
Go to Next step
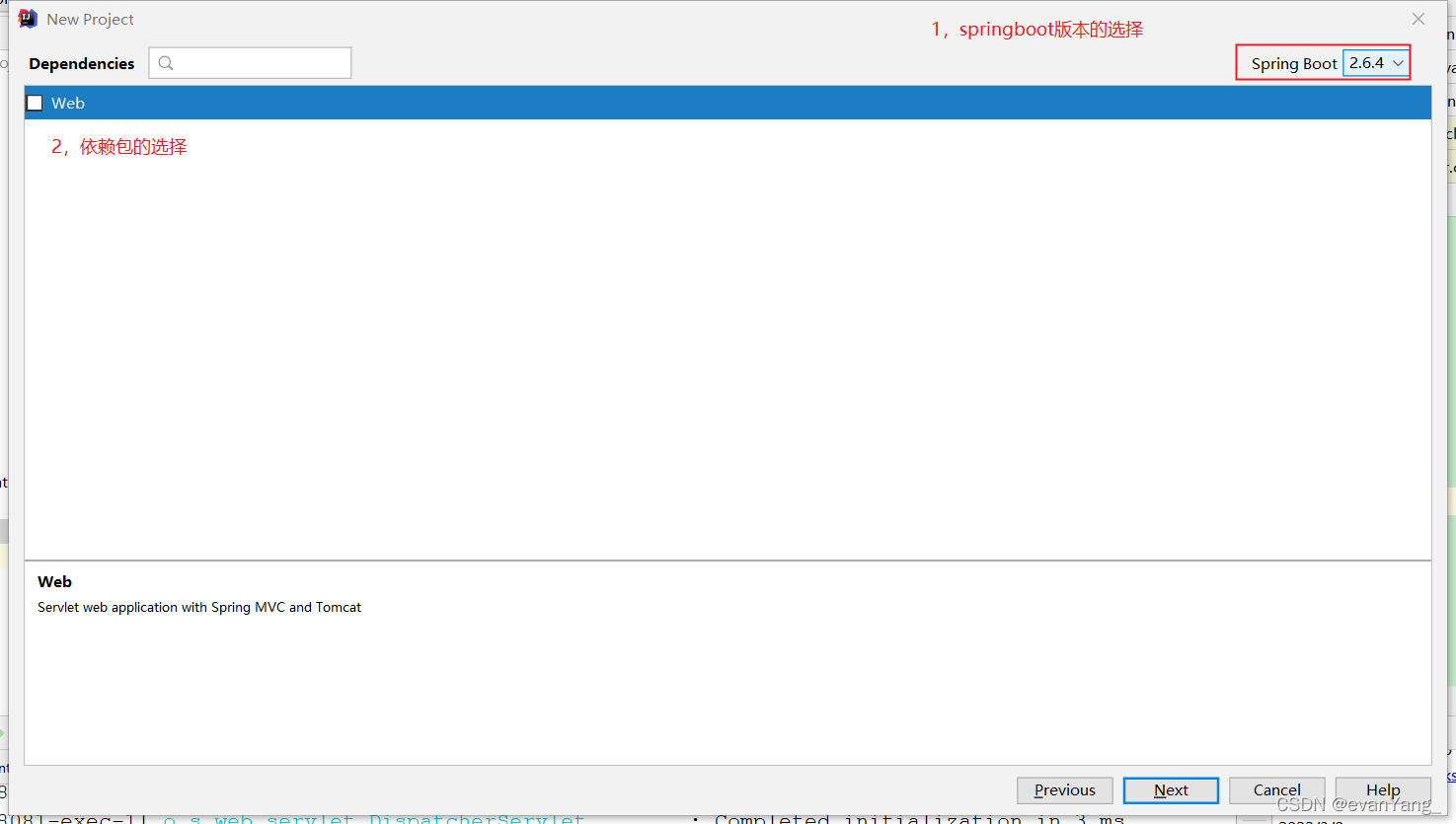coord(1171,790)
